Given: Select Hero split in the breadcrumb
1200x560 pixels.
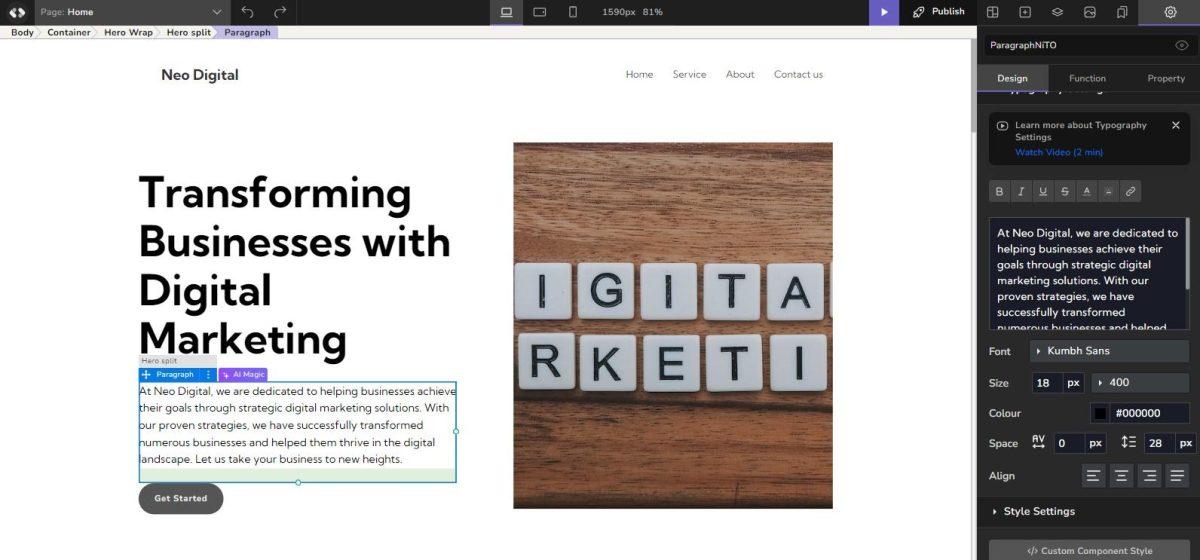Looking at the screenshot, I should 190,32.
